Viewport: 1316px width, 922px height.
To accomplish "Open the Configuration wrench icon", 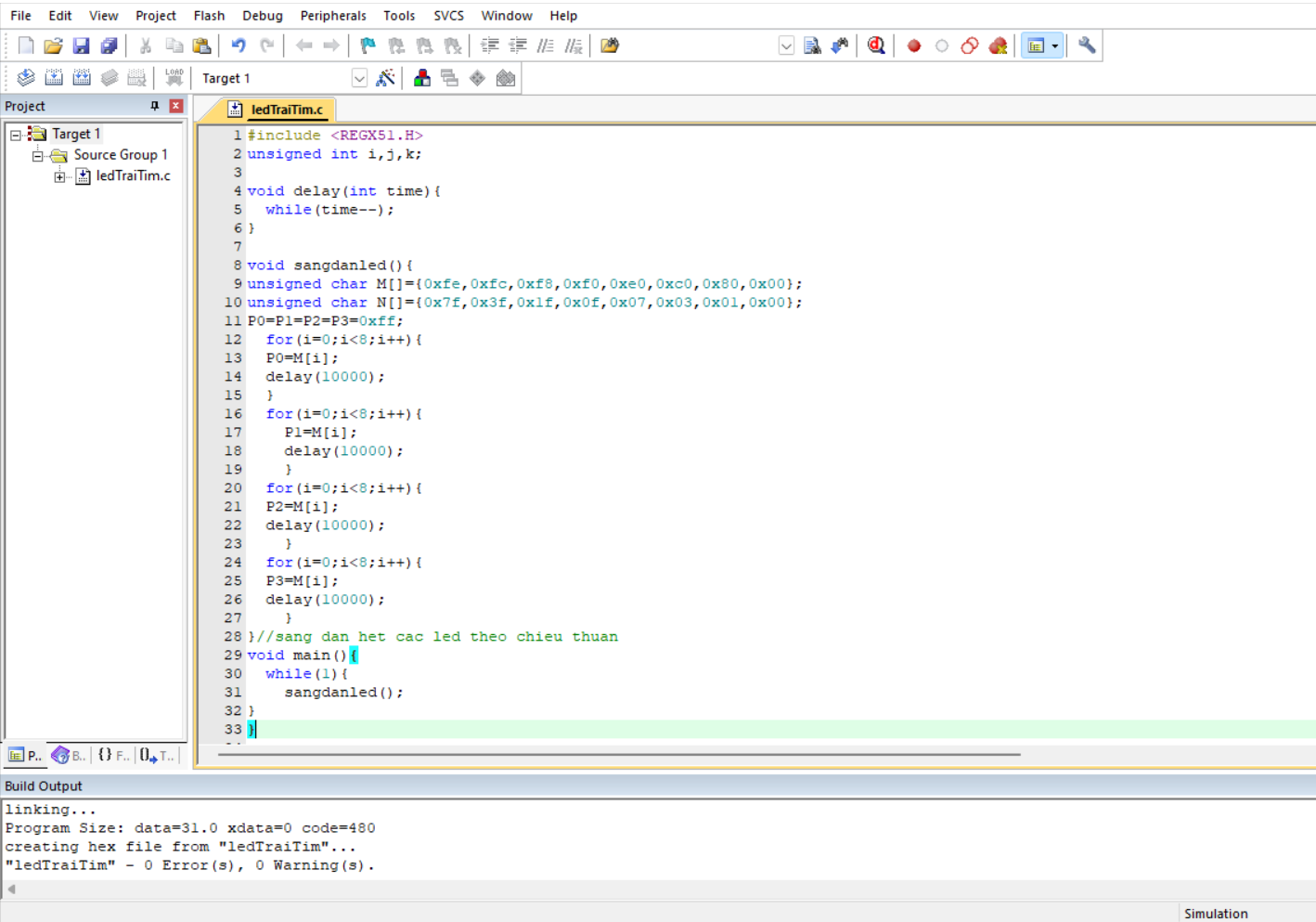I will point(1087,45).
